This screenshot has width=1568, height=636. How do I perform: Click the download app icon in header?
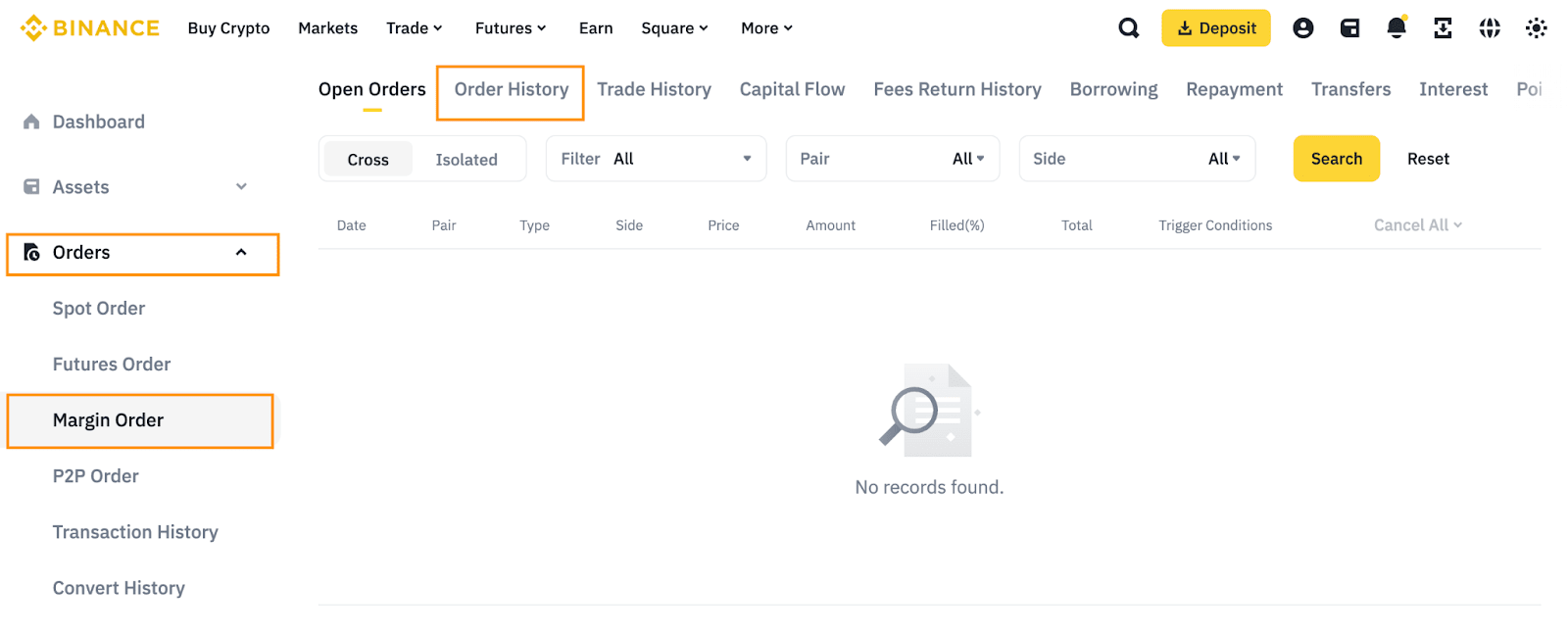point(1443,28)
